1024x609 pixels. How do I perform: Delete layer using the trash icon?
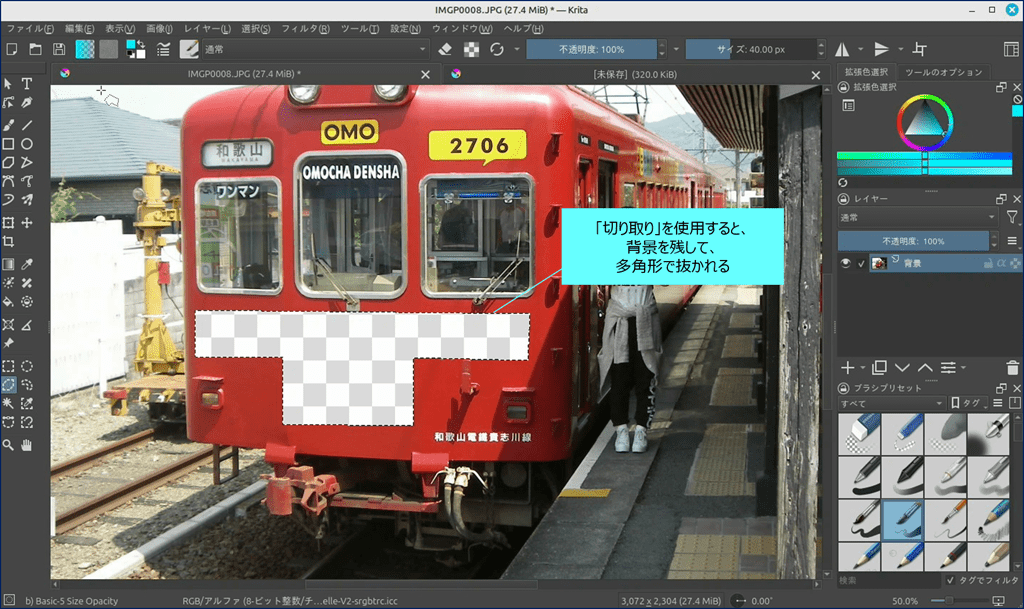coord(1013,368)
